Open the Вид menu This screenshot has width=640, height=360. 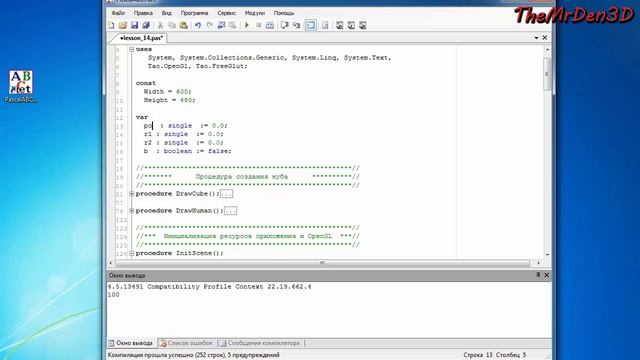pos(167,13)
